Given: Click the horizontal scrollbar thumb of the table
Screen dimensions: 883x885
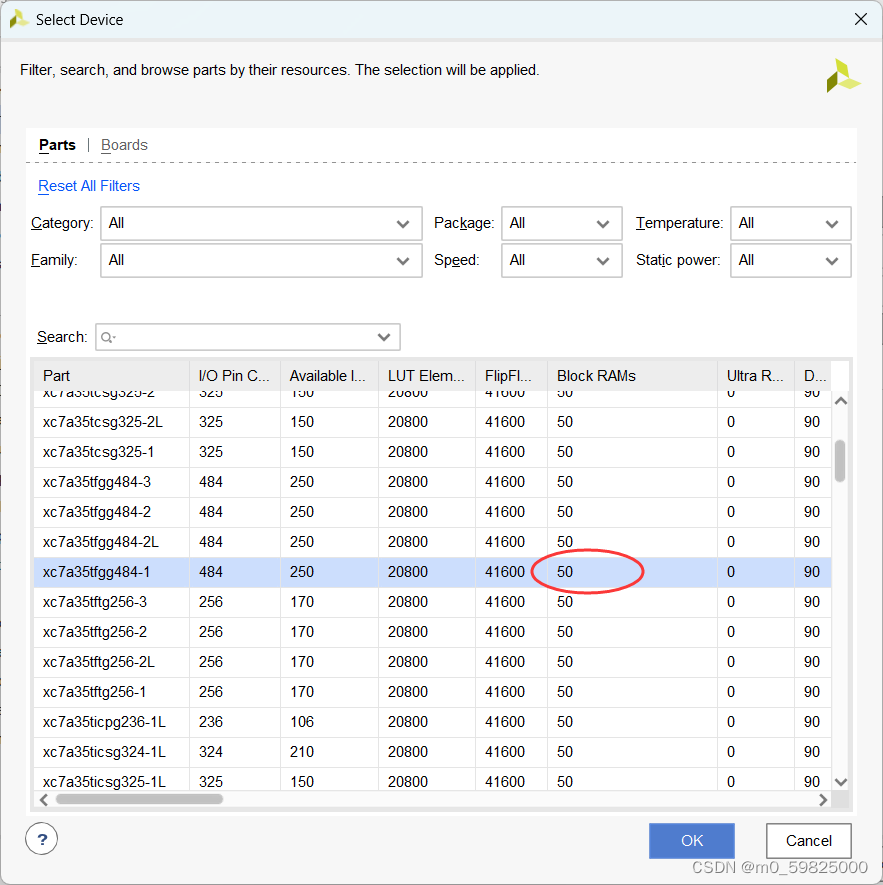Looking at the screenshot, I should coord(139,799).
